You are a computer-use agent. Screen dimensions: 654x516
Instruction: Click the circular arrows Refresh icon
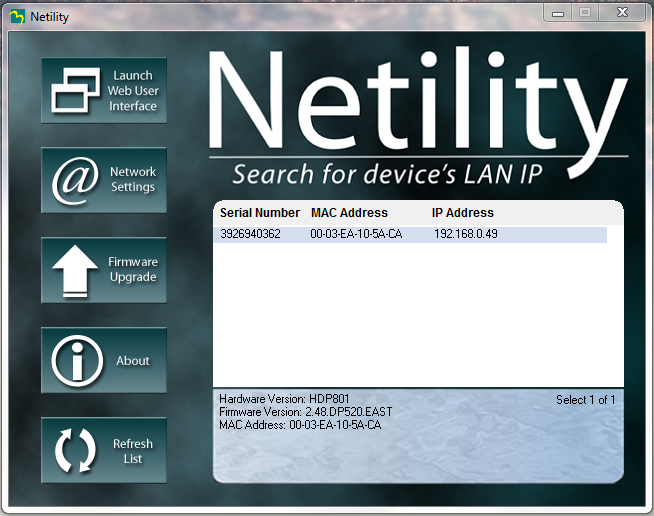pyautogui.click(x=75, y=451)
